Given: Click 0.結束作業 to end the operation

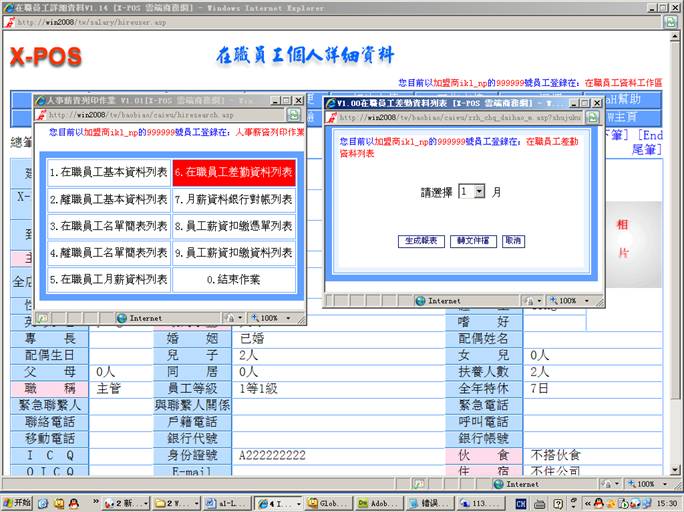Looking at the screenshot, I should click(x=234, y=279).
